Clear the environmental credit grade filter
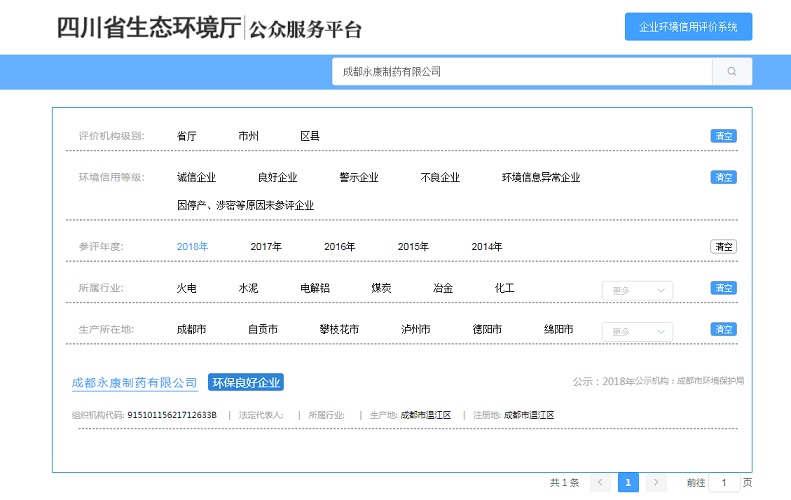The width and height of the screenshot is (791, 500). click(723, 177)
